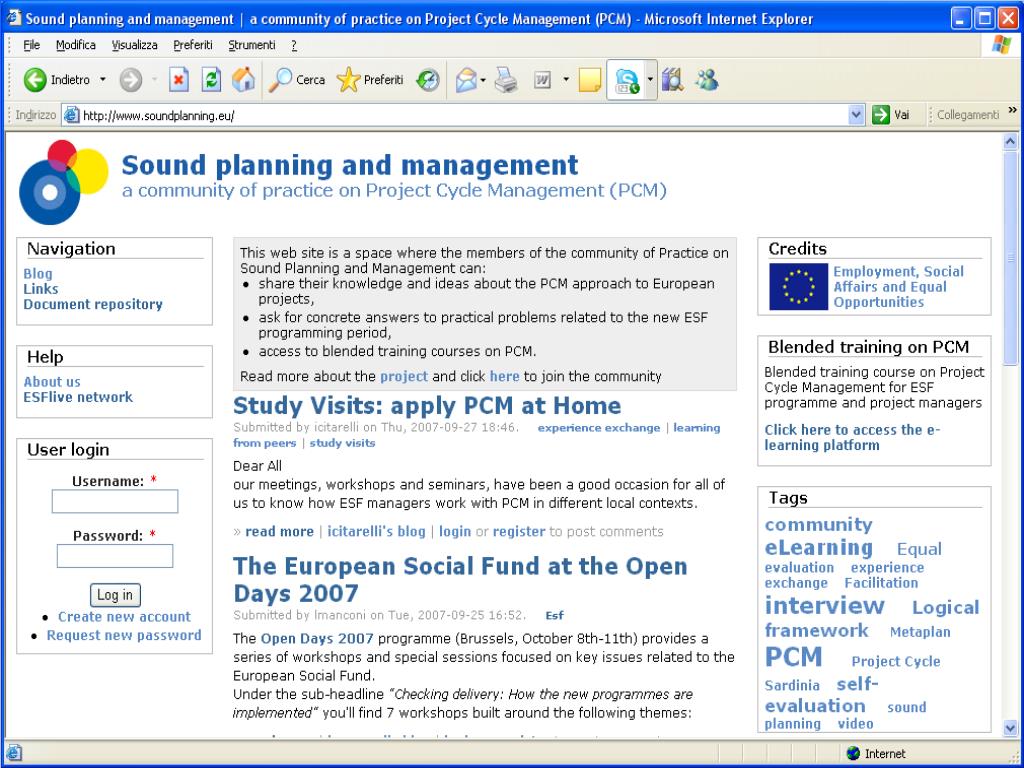The width and height of the screenshot is (1024, 768).
Task: Focus the Password input field
Action: tap(115, 556)
